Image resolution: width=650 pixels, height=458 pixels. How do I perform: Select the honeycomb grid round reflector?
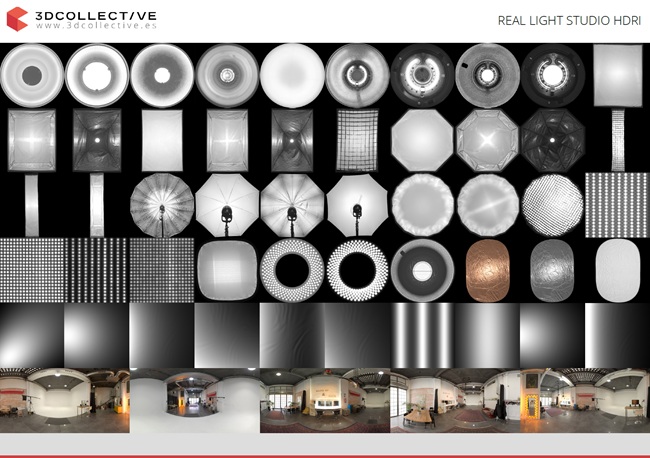(x=487, y=75)
